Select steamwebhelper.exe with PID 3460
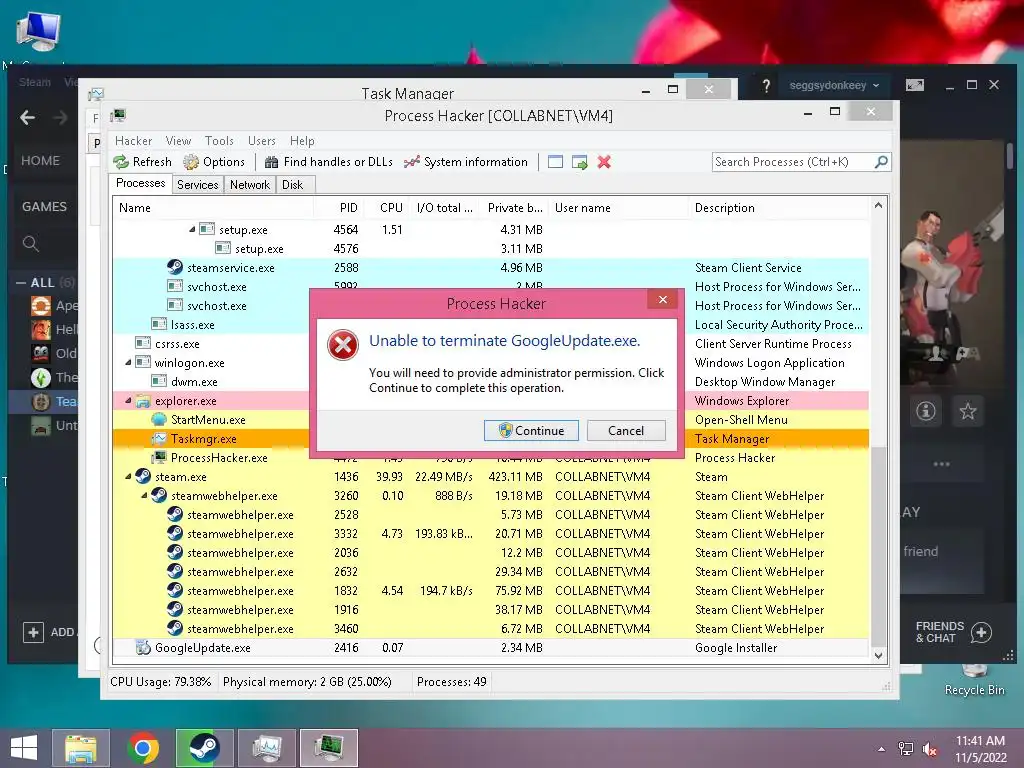 click(491, 628)
